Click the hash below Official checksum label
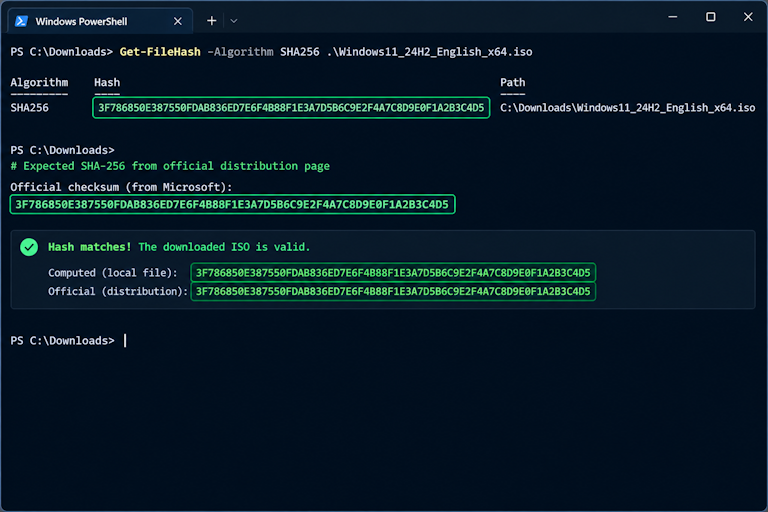 pyautogui.click(x=232, y=204)
